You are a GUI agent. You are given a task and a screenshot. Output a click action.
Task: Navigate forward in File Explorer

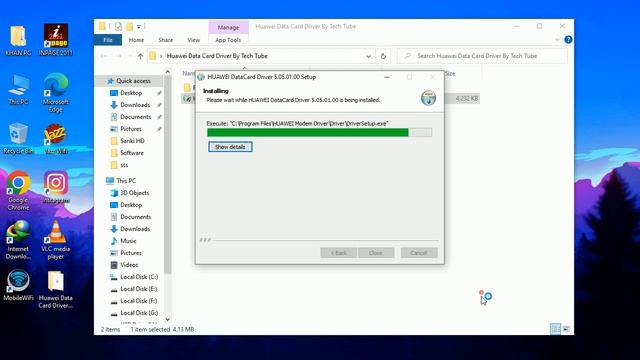coord(118,56)
